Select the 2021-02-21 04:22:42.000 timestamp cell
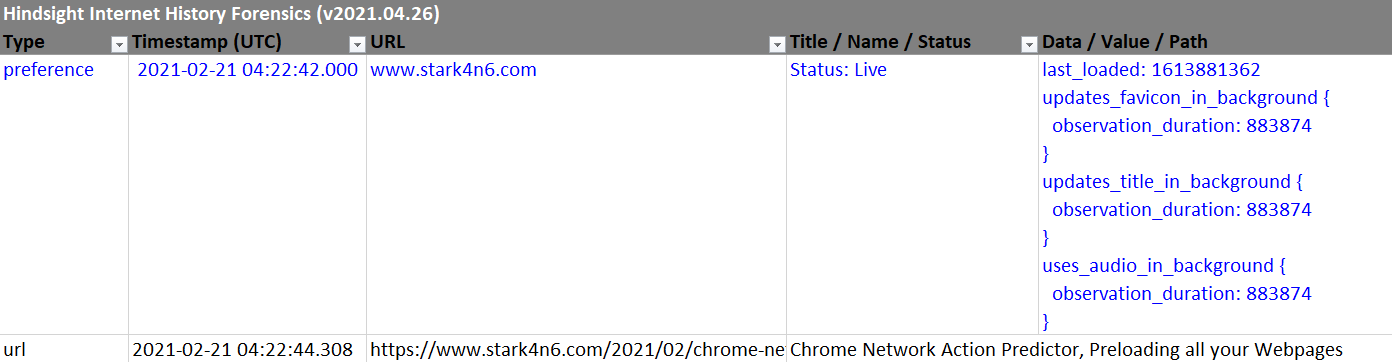 point(247,194)
